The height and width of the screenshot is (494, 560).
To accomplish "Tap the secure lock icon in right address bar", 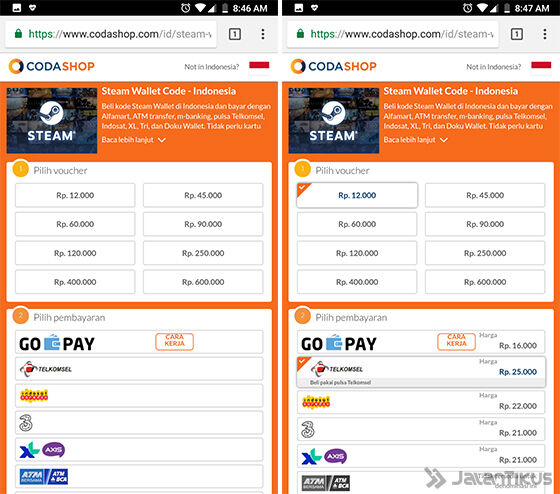I will point(300,34).
